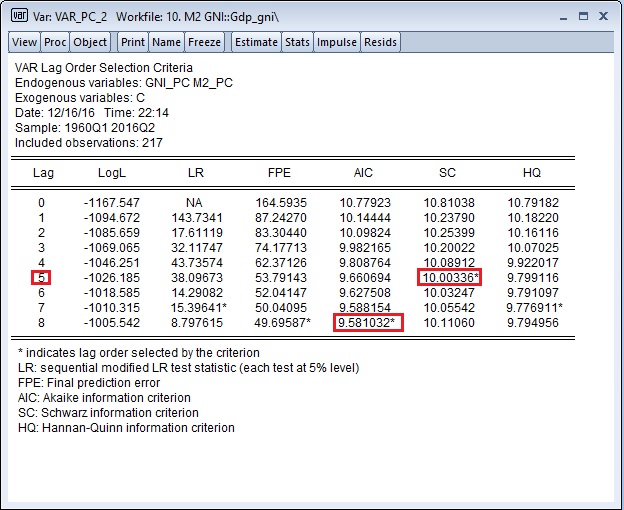This screenshot has height=510, width=624.
Task: Select the FPE value 49.69587* cell
Action: [282, 324]
